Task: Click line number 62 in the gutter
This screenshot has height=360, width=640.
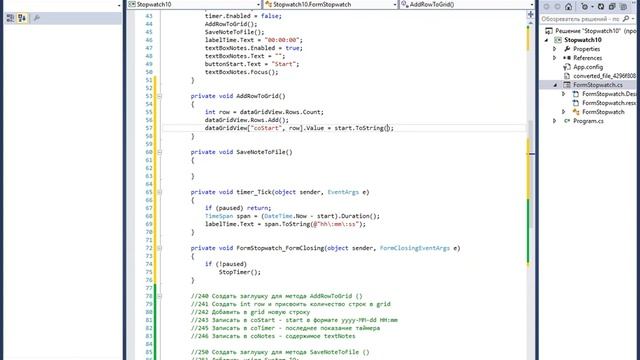Action: click(149, 168)
